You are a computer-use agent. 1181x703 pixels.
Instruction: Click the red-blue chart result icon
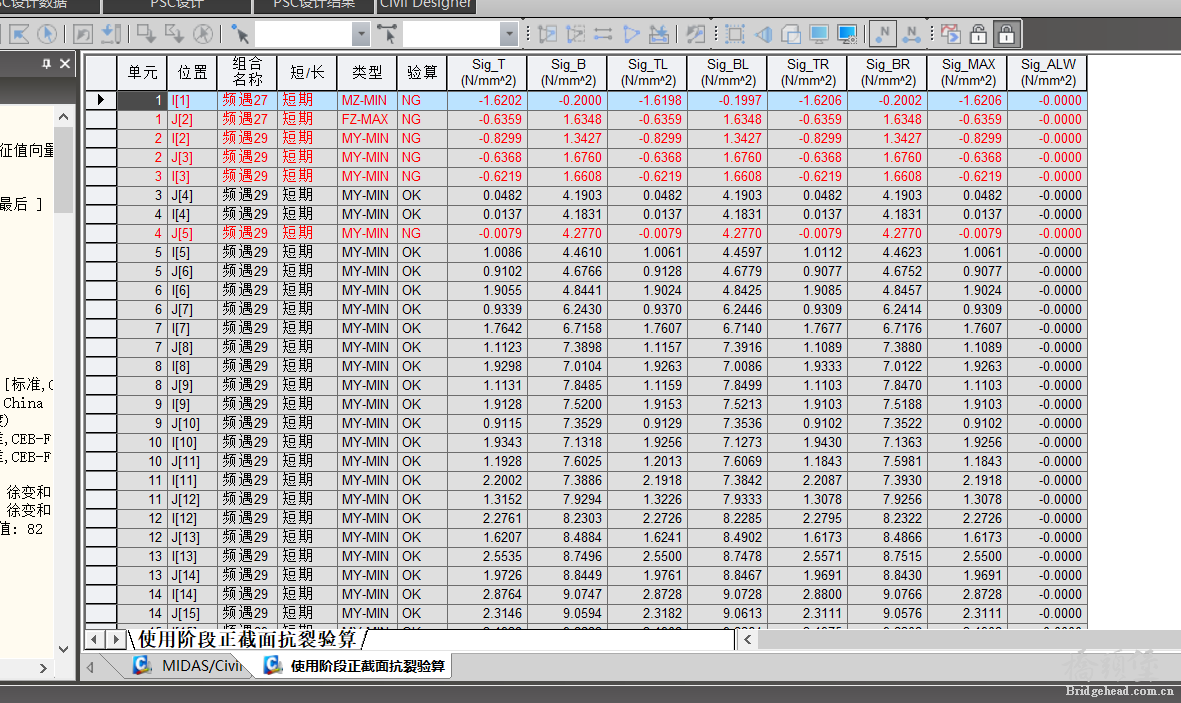click(x=951, y=34)
